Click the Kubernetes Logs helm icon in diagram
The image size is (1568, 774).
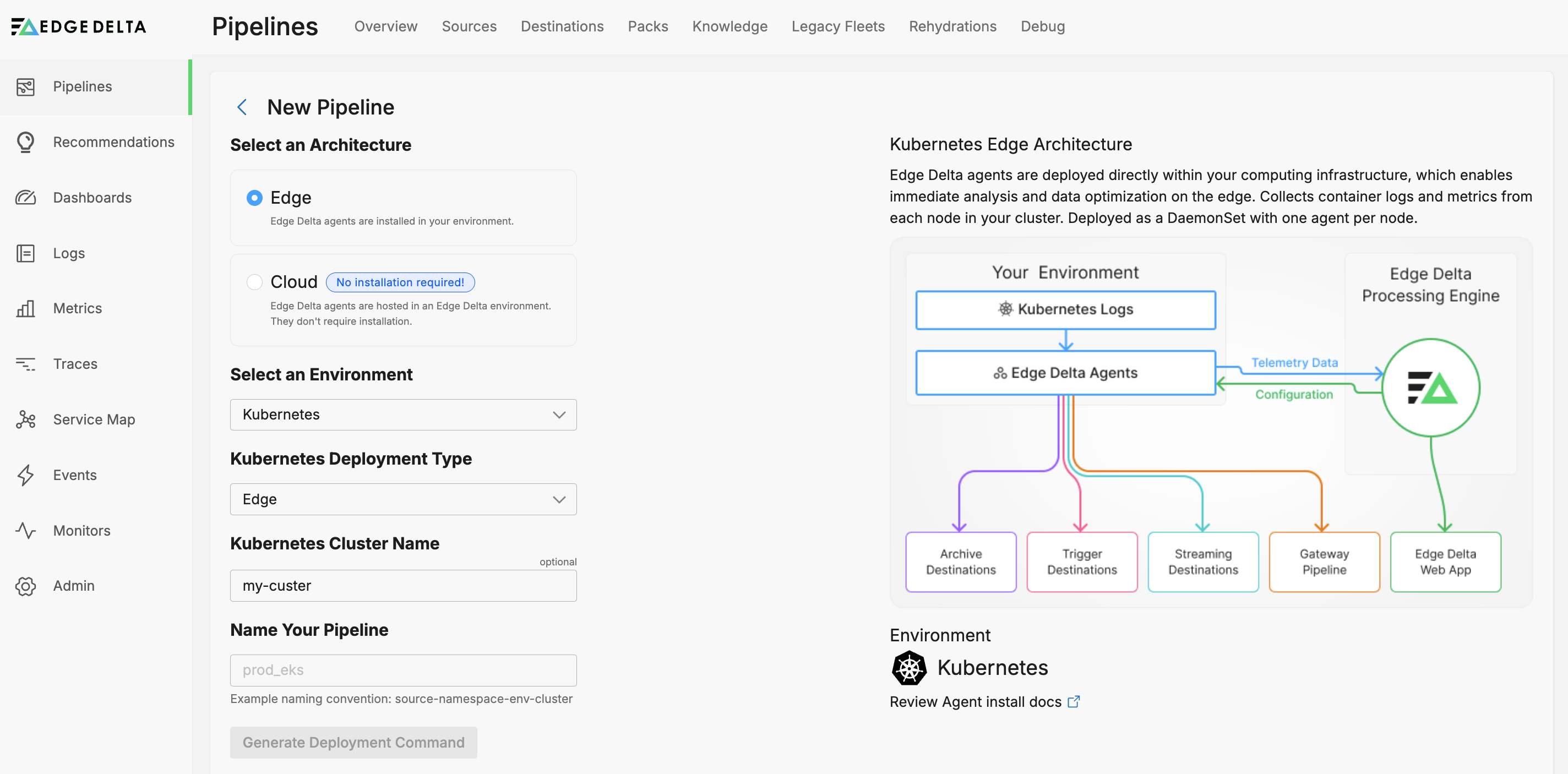pyautogui.click(x=1005, y=309)
